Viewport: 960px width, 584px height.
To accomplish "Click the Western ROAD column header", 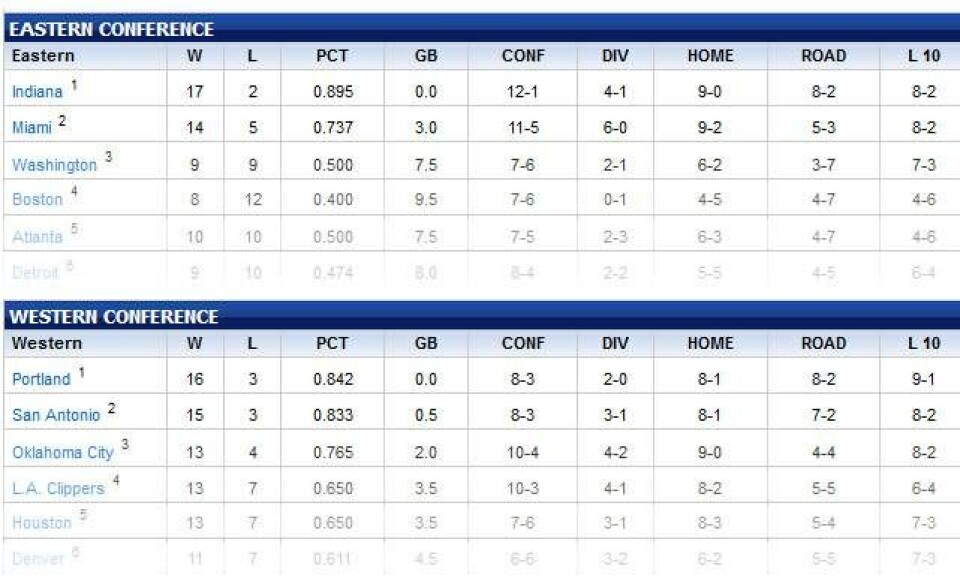I will click(x=824, y=343).
